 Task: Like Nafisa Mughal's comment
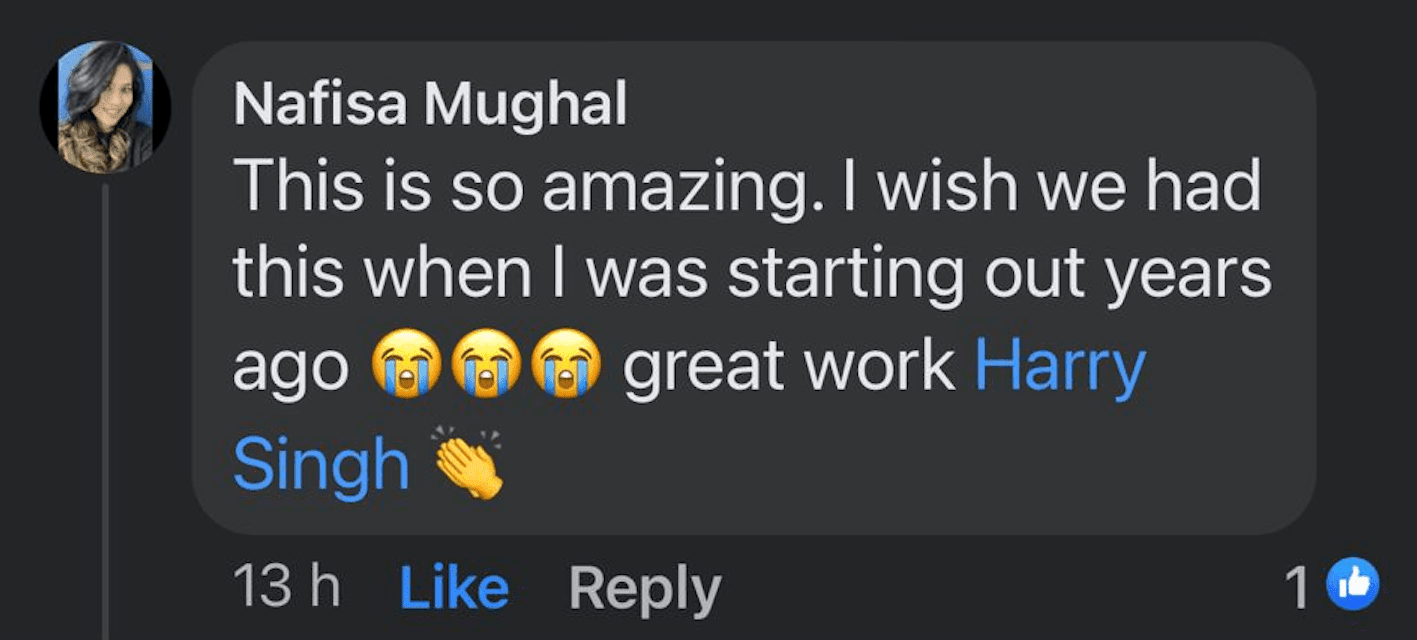point(454,588)
